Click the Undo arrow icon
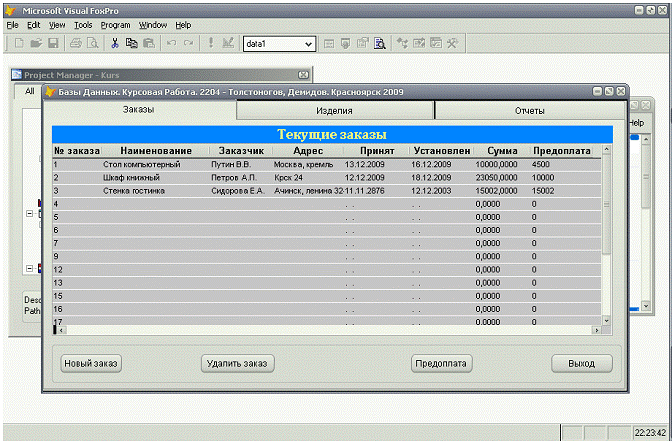 [x=171, y=44]
